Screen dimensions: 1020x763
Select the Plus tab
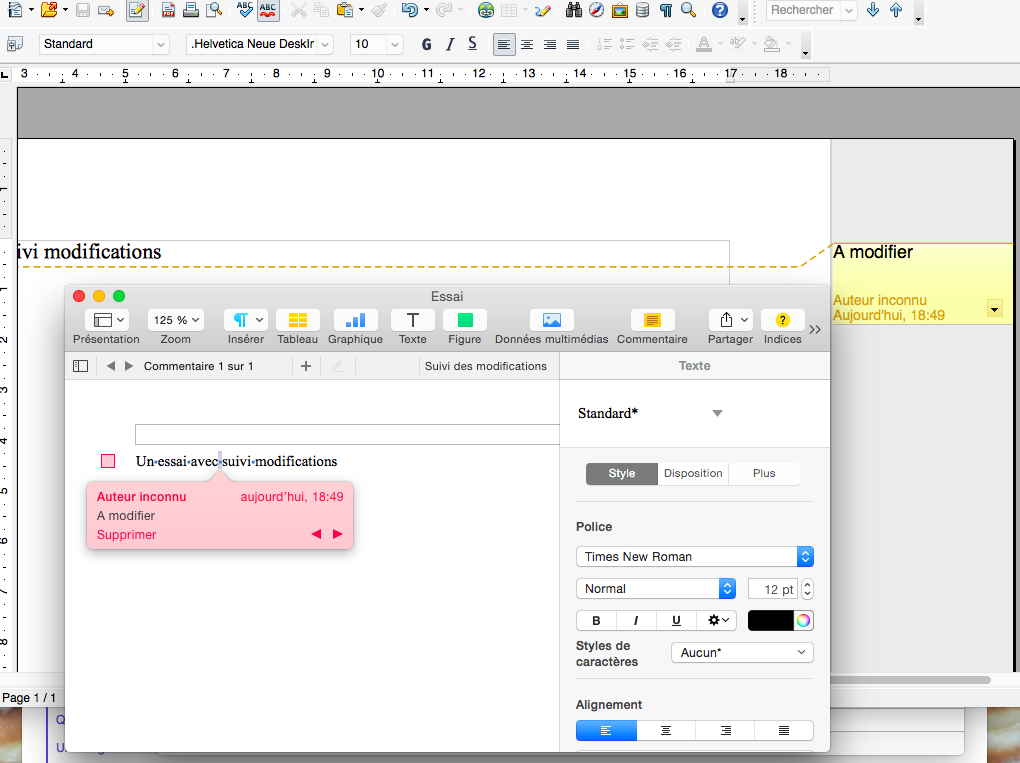coord(764,474)
